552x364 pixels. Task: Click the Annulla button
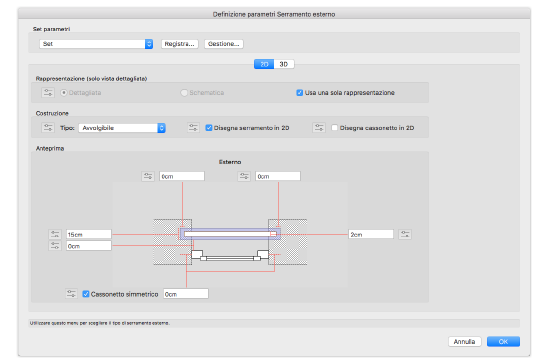tap(464, 341)
